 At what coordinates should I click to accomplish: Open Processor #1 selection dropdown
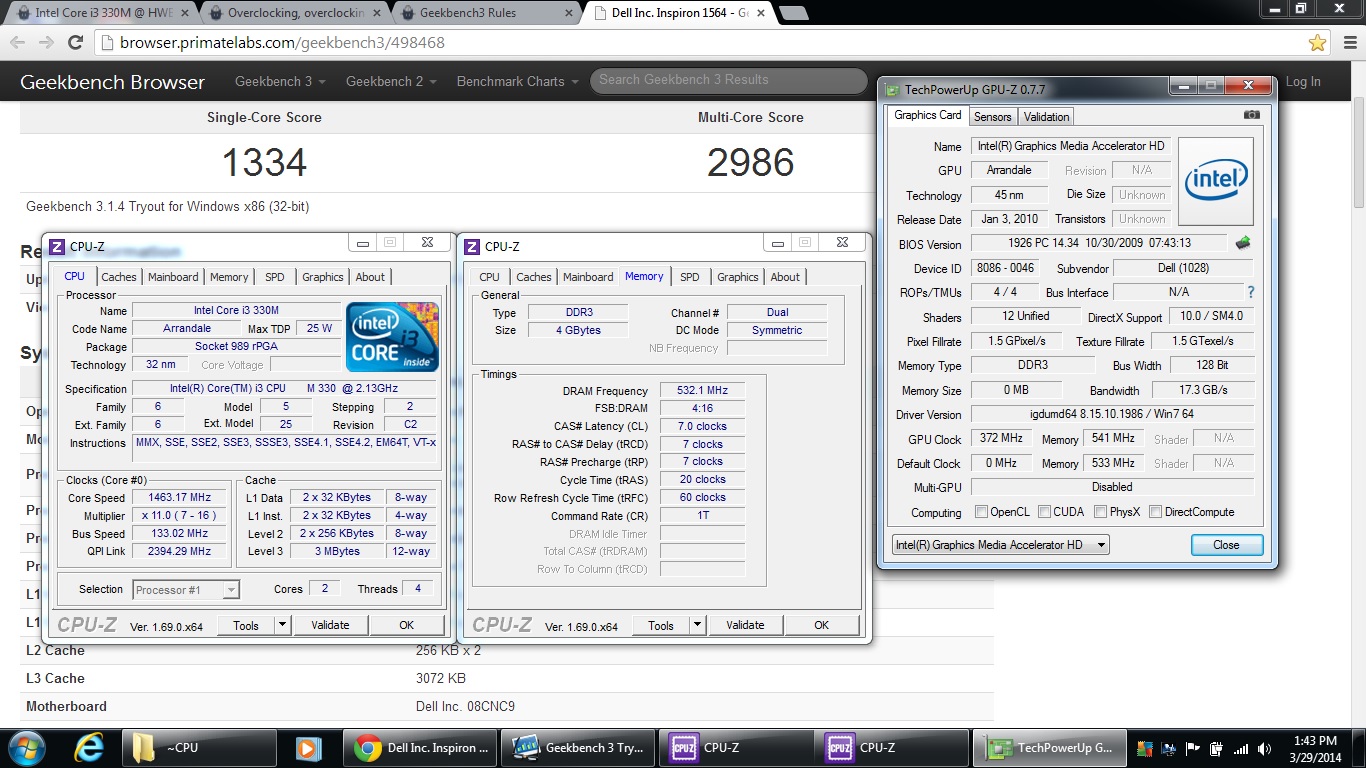click(186, 590)
